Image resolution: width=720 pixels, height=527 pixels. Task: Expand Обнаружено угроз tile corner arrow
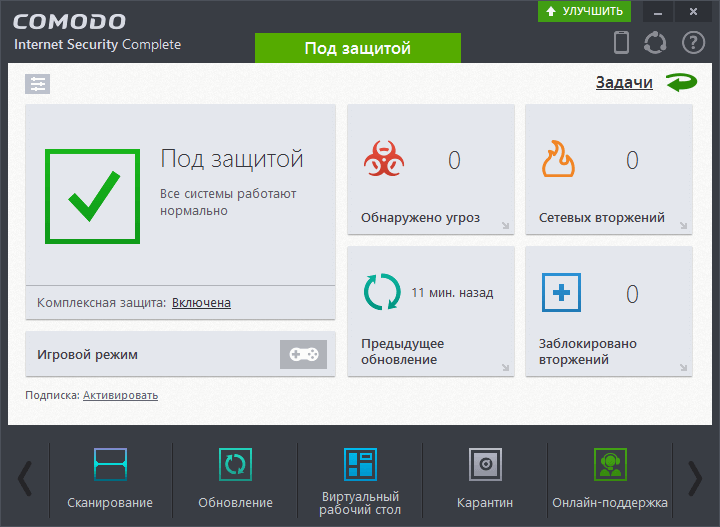[505, 225]
